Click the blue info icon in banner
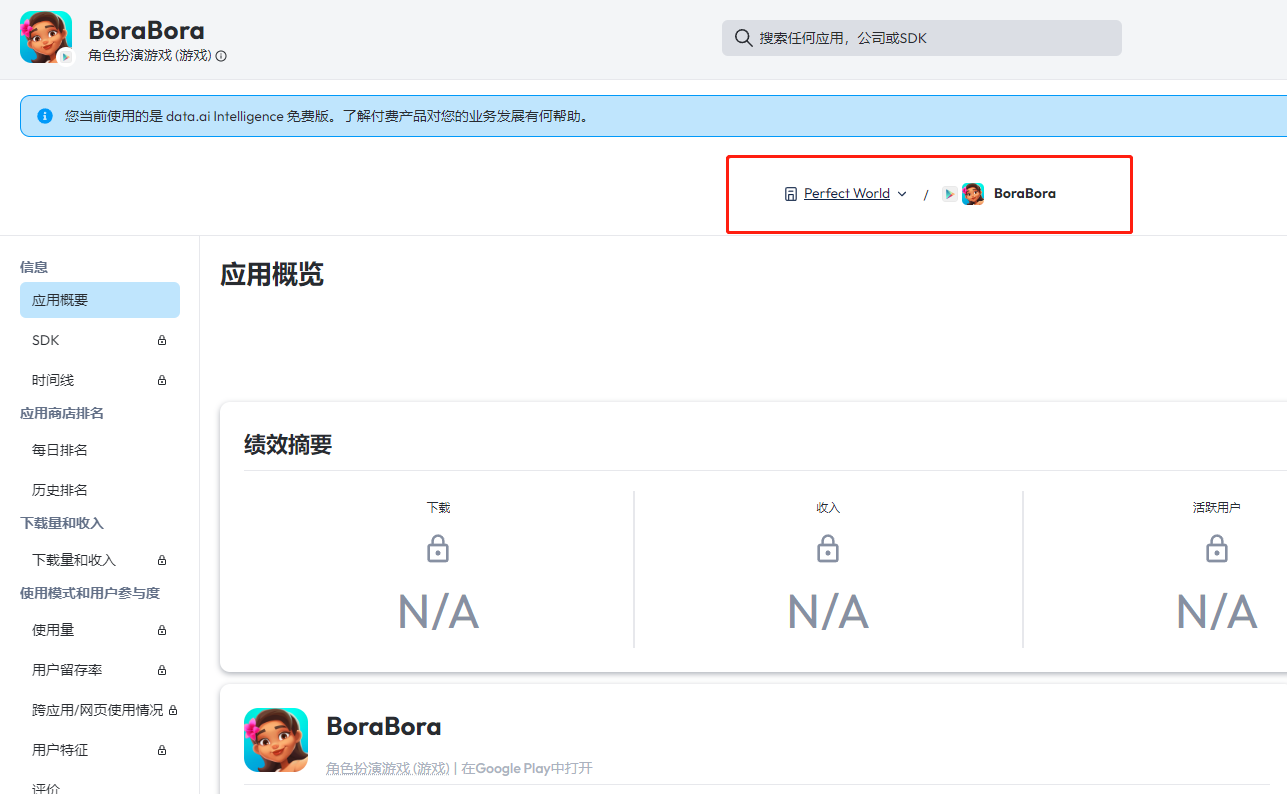The width and height of the screenshot is (1287, 794). (45, 116)
